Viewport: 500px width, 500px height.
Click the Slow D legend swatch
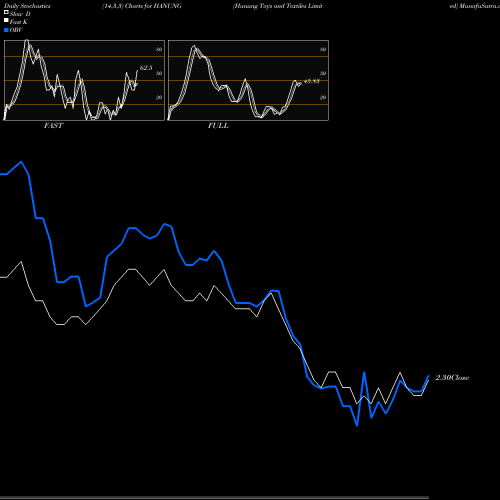6,12
